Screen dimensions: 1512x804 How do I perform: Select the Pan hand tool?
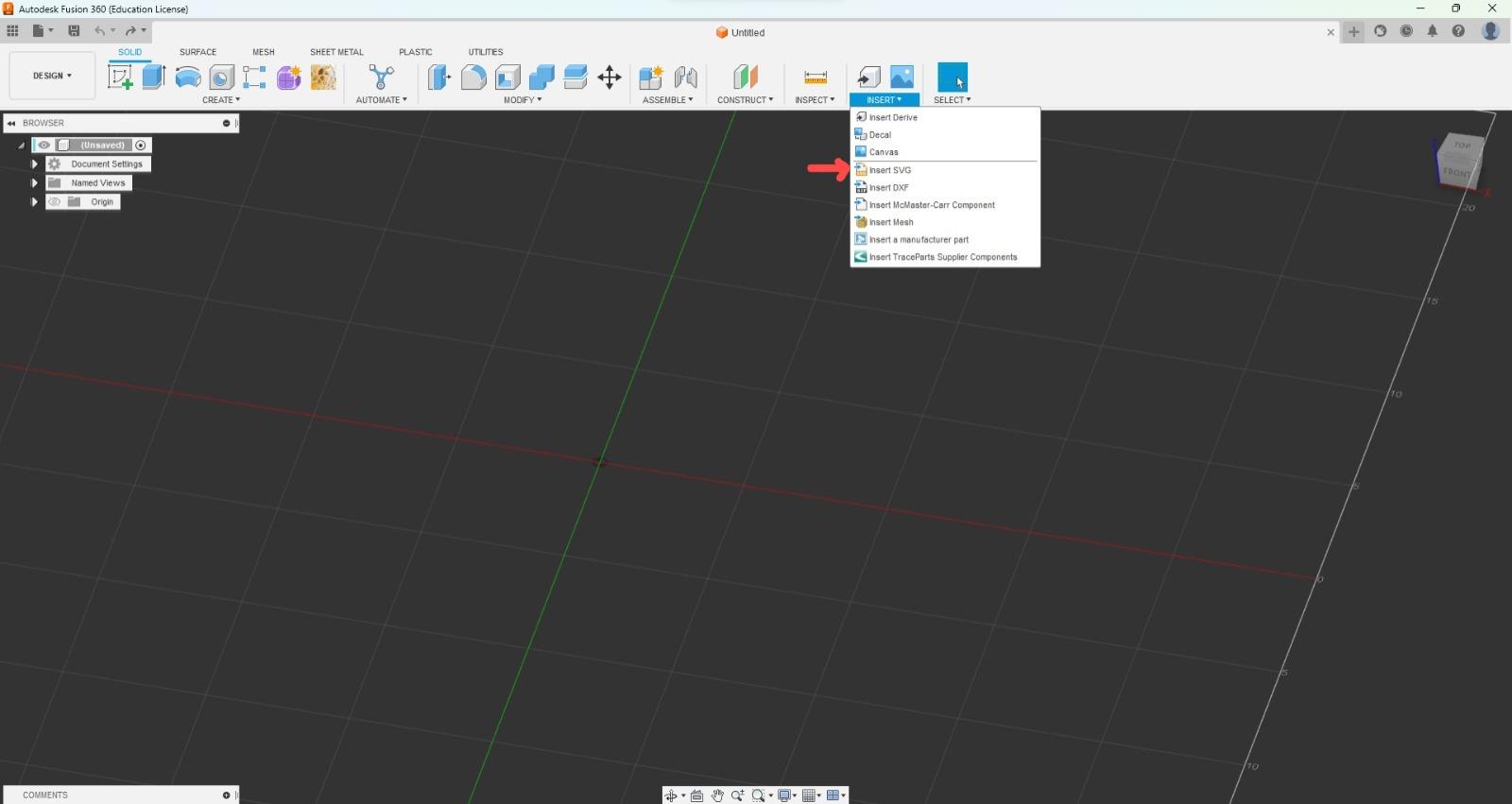tap(717, 795)
